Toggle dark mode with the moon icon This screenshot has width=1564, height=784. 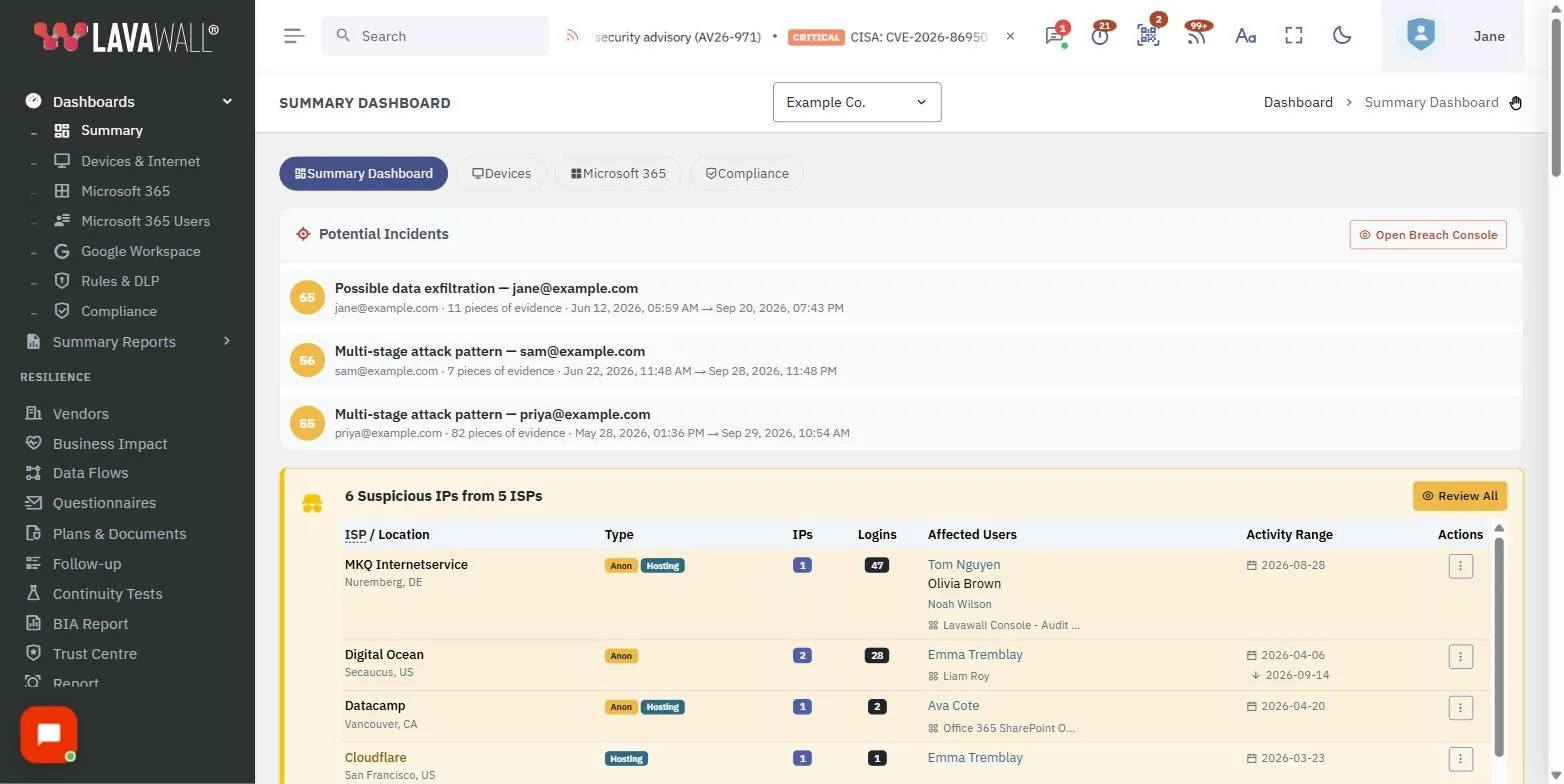(x=1342, y=36)
